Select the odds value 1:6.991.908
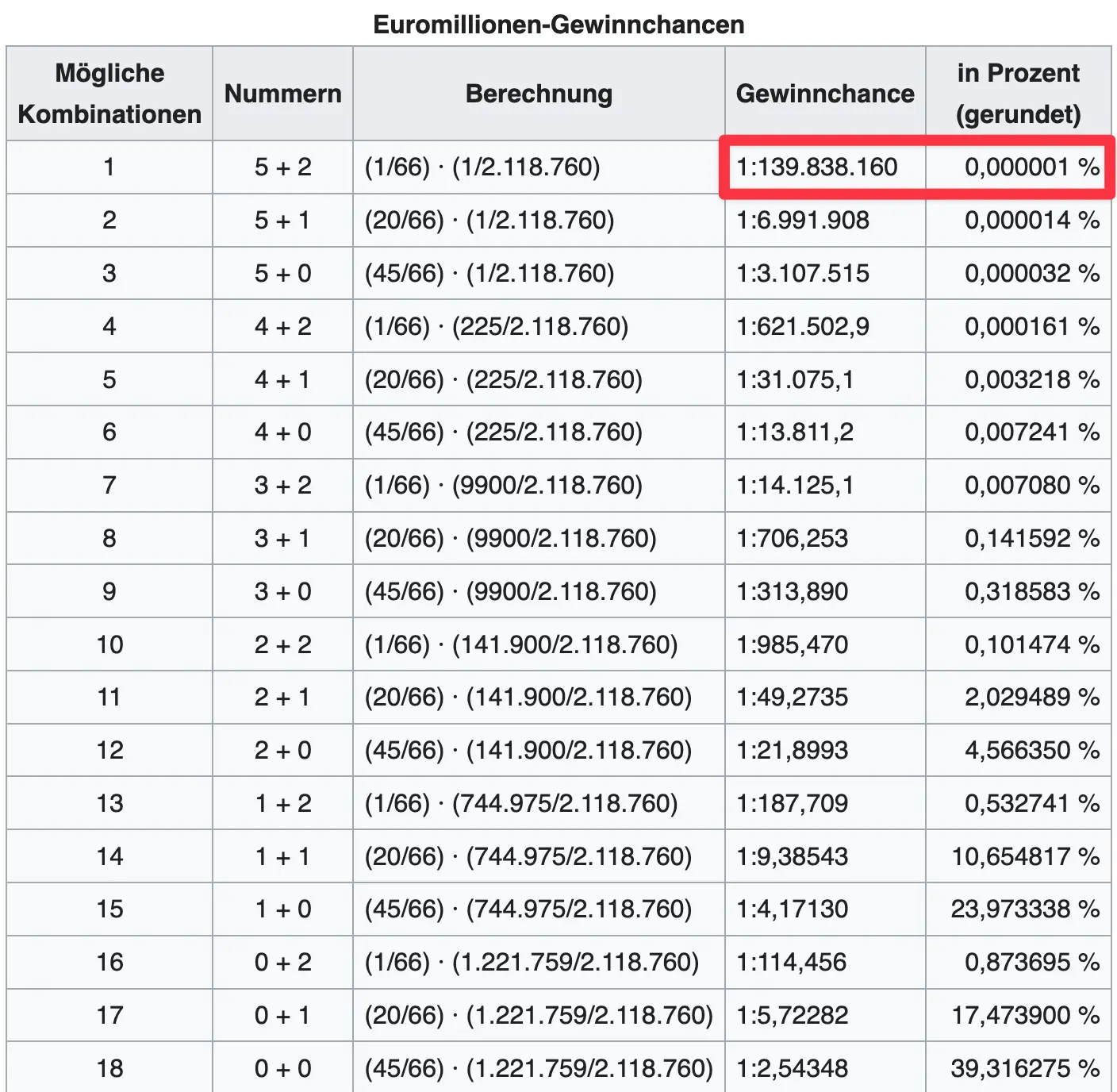The image size is (1117, 1092). 803,221
